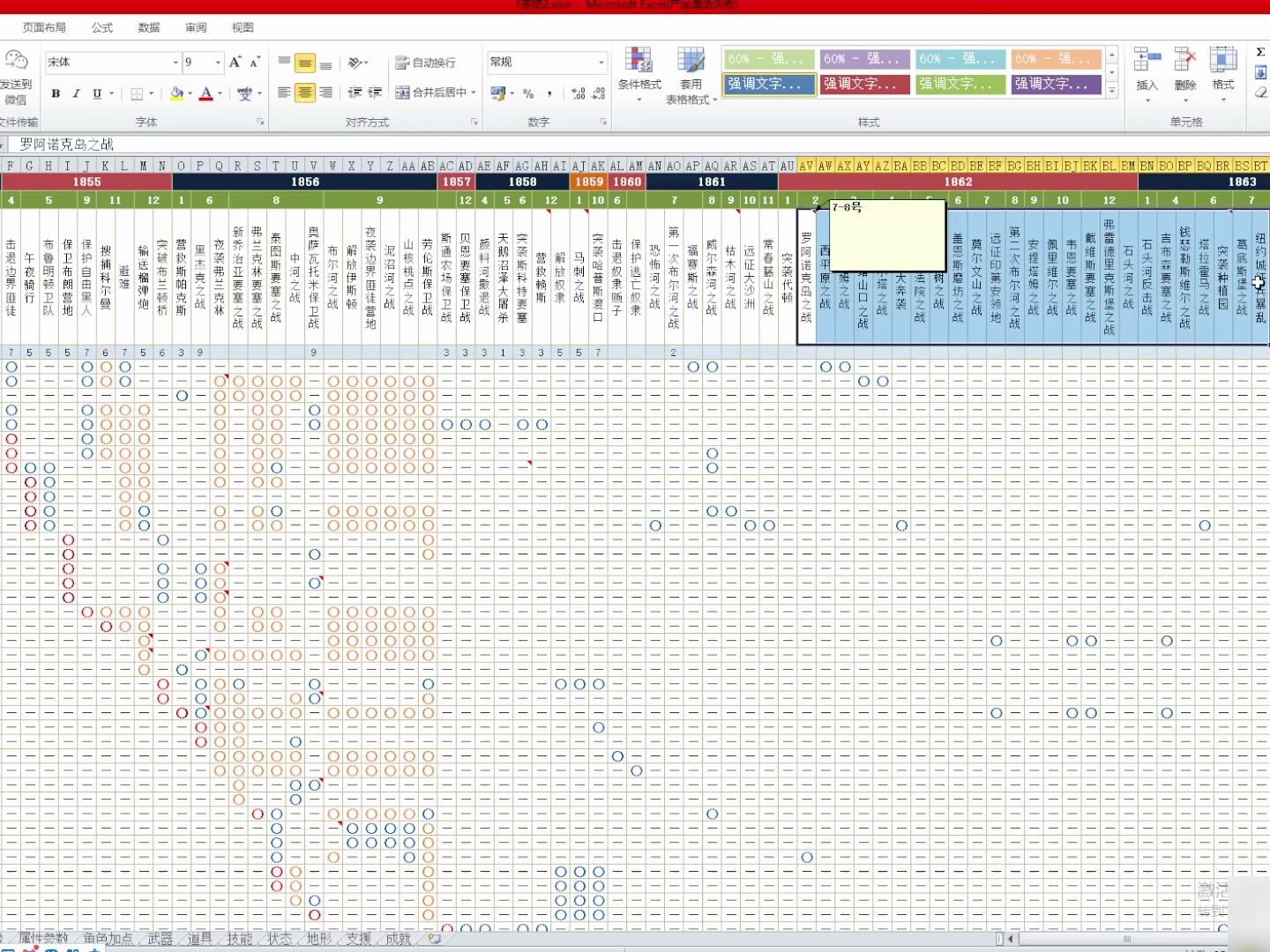
Task: Open the Page Layout (页面布局) tab
Action: pyautogui.click(x=44, y=27)
